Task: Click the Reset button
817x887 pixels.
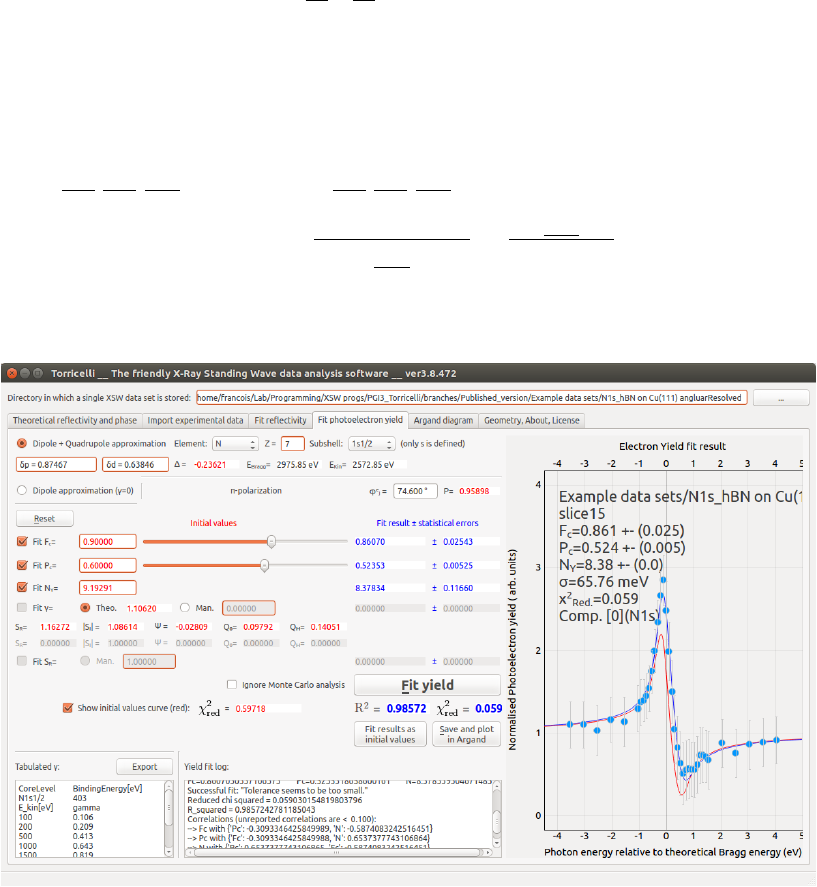Action: [45, 518]
